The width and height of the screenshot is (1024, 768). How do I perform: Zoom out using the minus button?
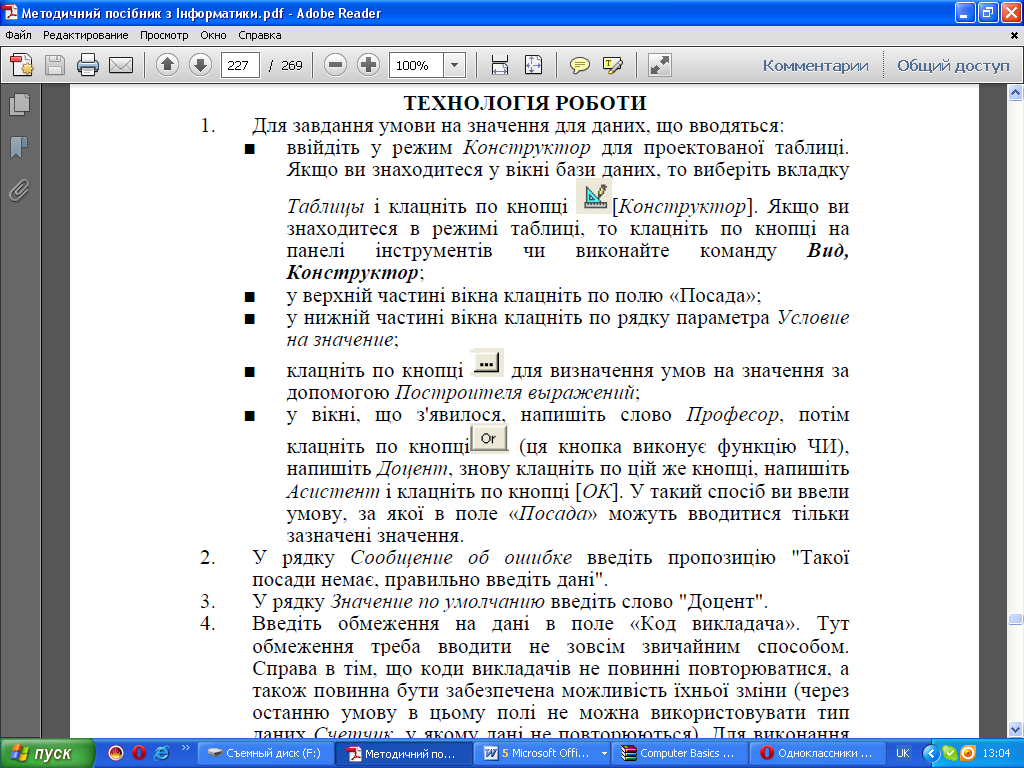tap(335, 65)
